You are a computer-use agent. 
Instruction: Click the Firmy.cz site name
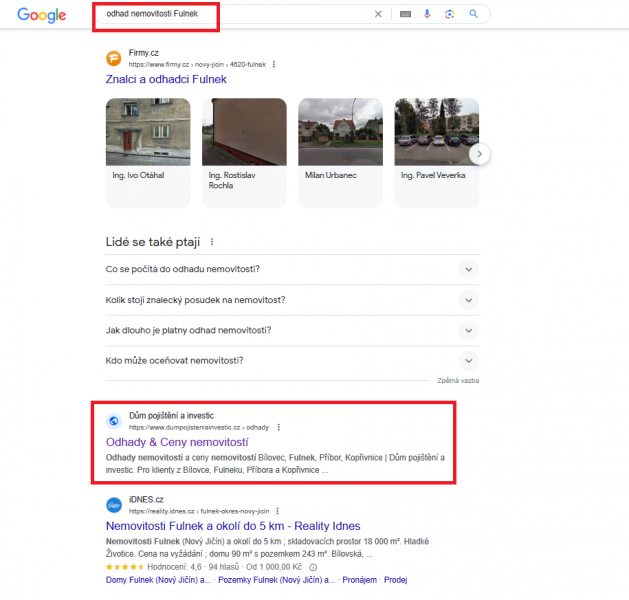pyautogui.click(x=144, y=53)
